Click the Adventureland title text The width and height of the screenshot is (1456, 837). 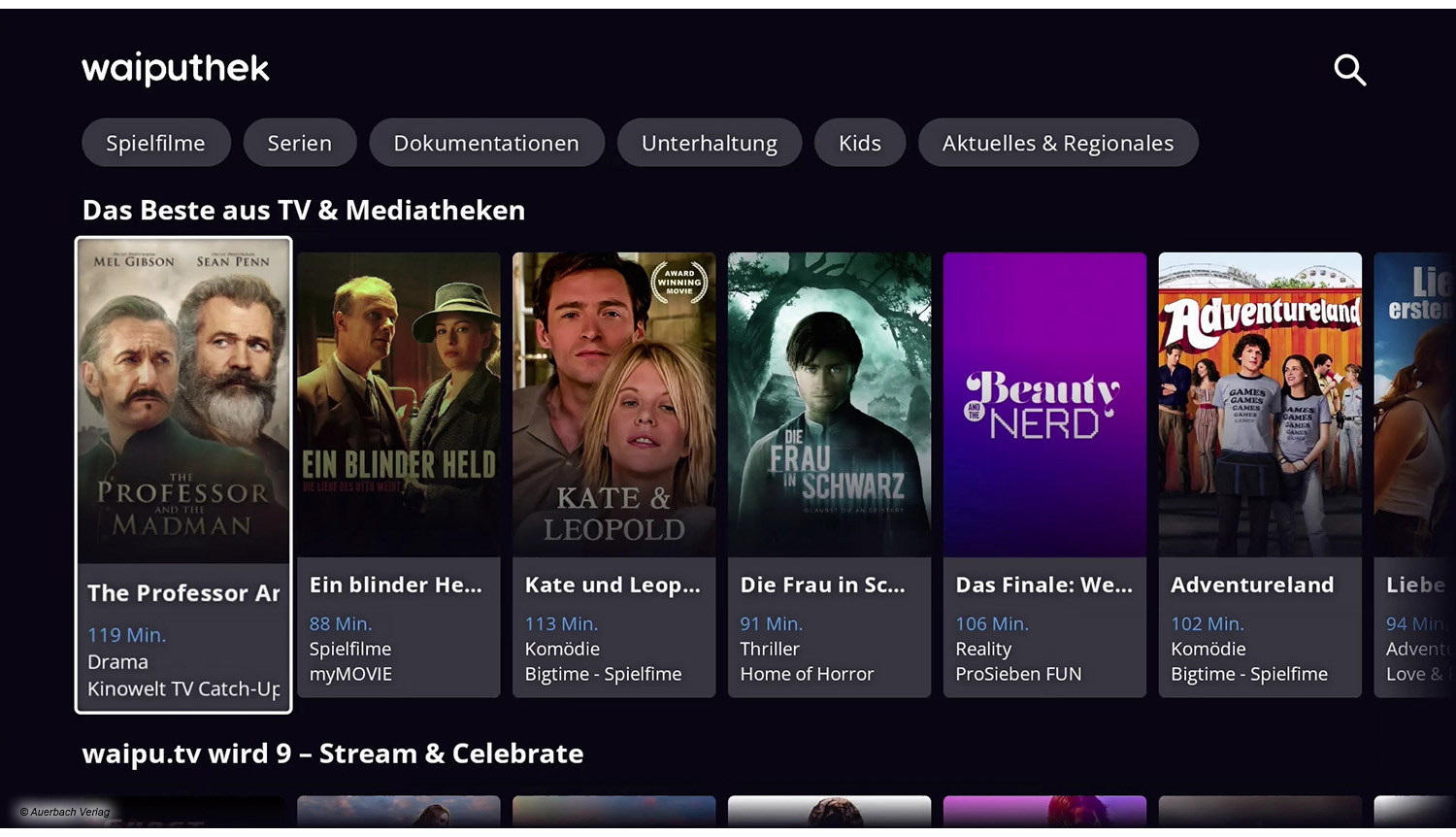(1252, 585)
